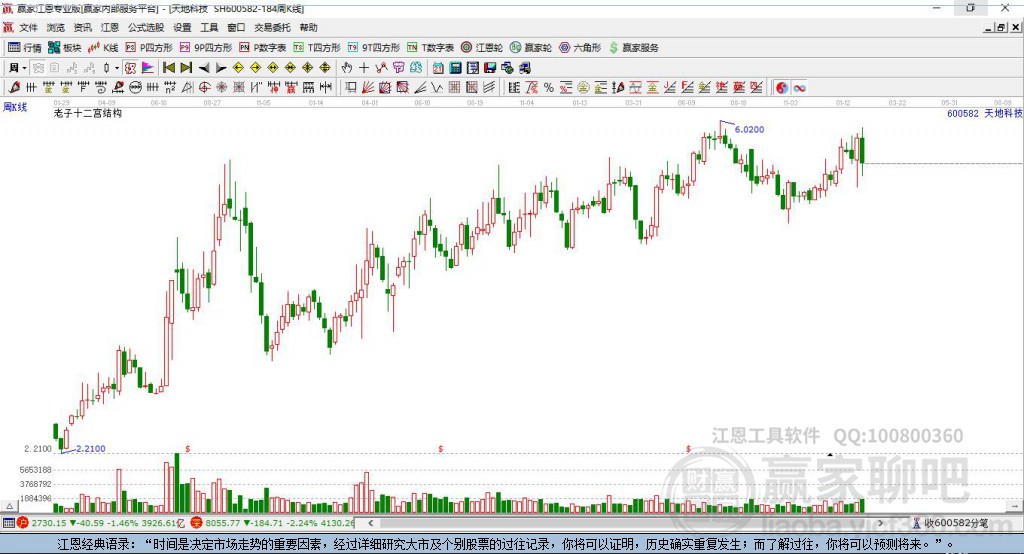Select the hand pan tool
Image resolution: width=1024 pixels, height=554 pixels.
tap(347, 67)
